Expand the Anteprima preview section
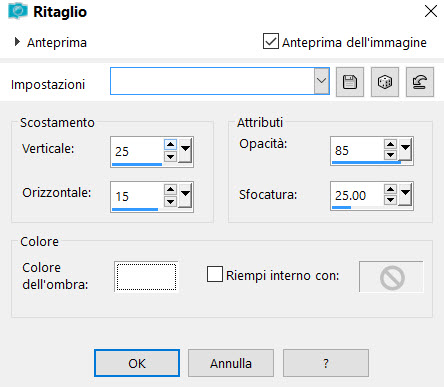Viewport: 444px width, 387px height. click(x=17, y=42)
